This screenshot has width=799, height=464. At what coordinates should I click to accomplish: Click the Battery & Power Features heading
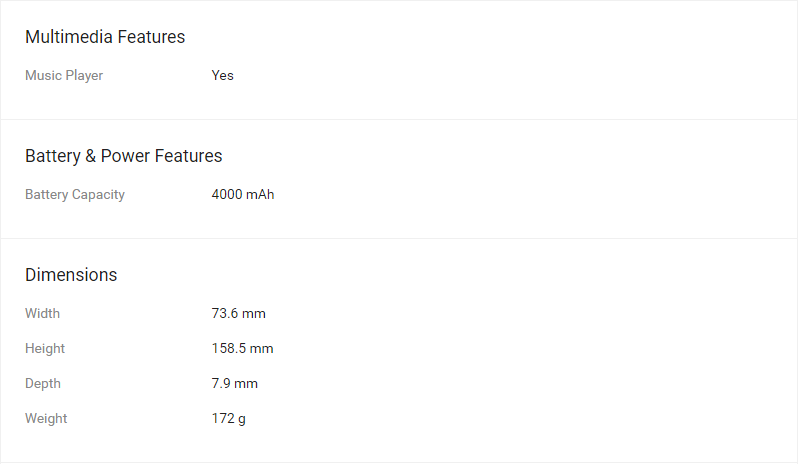pos(123,156)
